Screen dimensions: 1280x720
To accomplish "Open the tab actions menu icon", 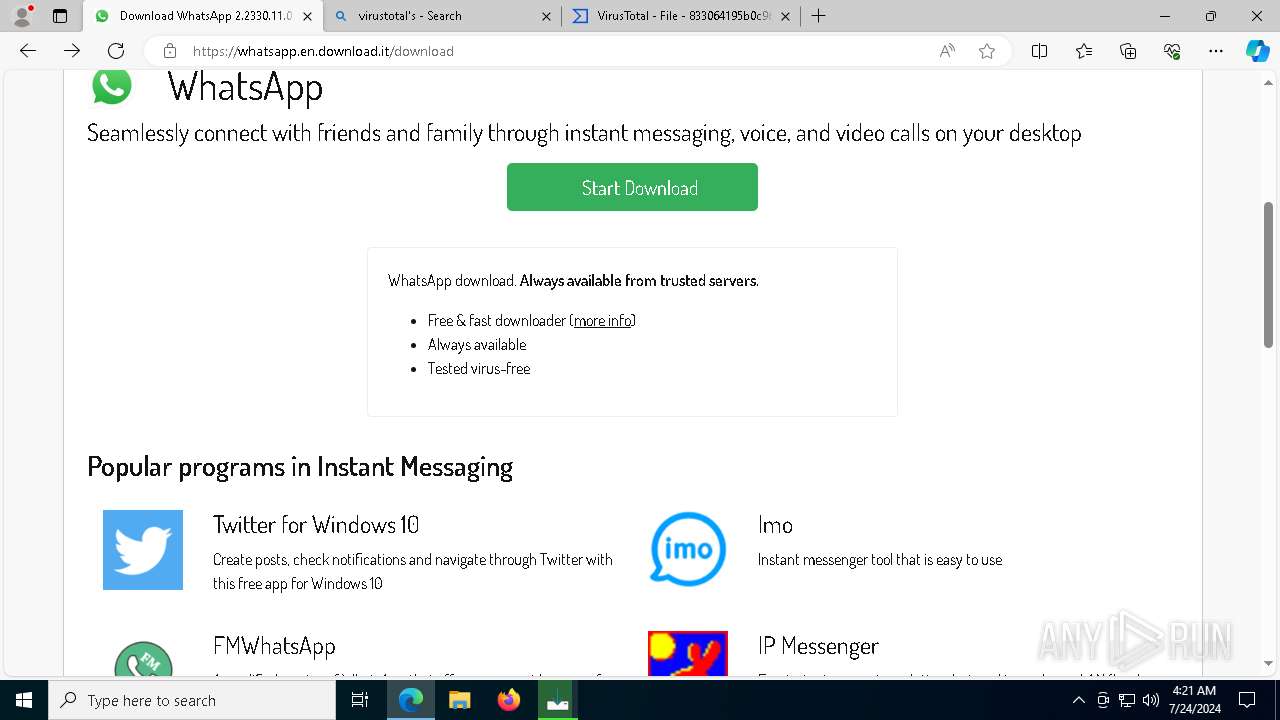I will coord(60,16).
